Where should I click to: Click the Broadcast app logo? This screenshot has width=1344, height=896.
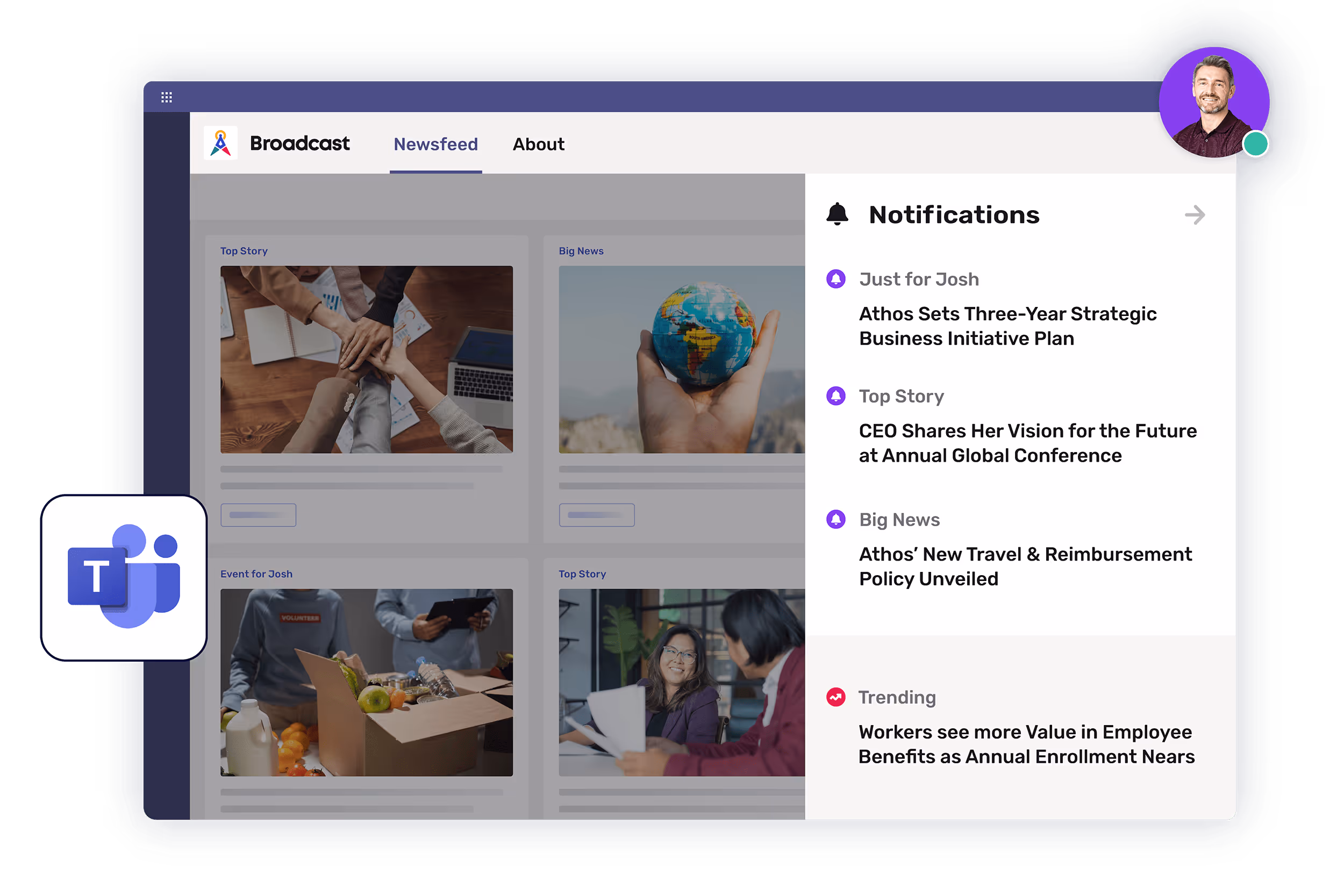[x=221, y=144]
